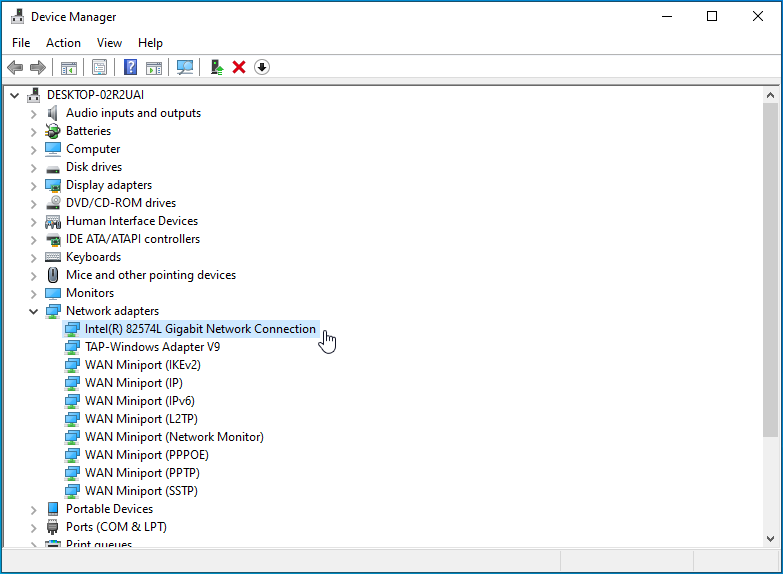Select the Keyboards category

(x=93, y=257)
